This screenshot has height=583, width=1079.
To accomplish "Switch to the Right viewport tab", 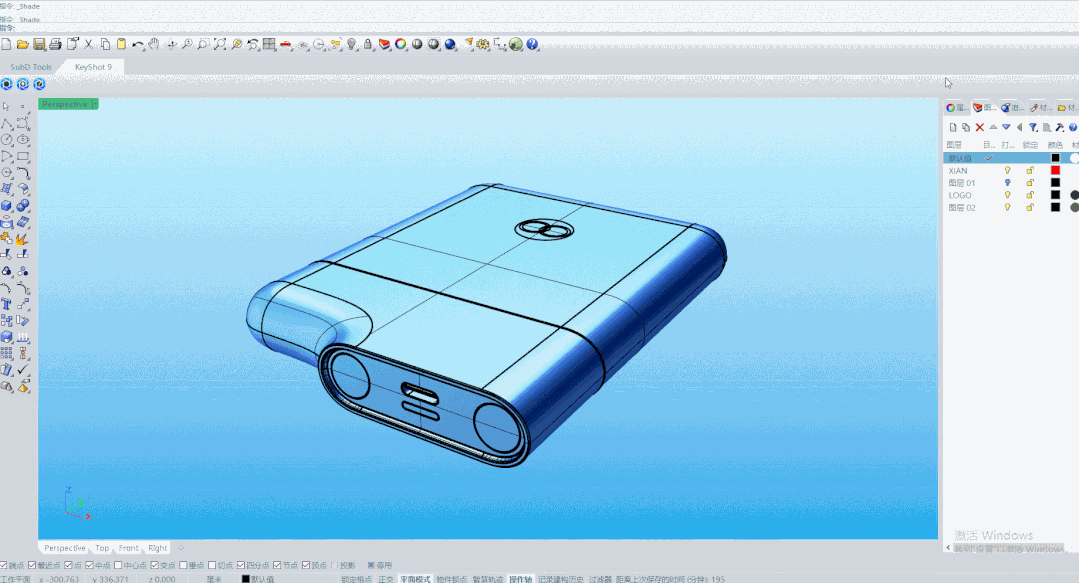I will [158, 548].
